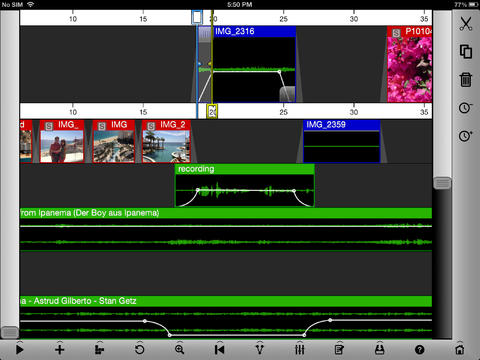Open the audio mixer sliders icon
This screenshot has height=360, width=480.
pos(299,350)
